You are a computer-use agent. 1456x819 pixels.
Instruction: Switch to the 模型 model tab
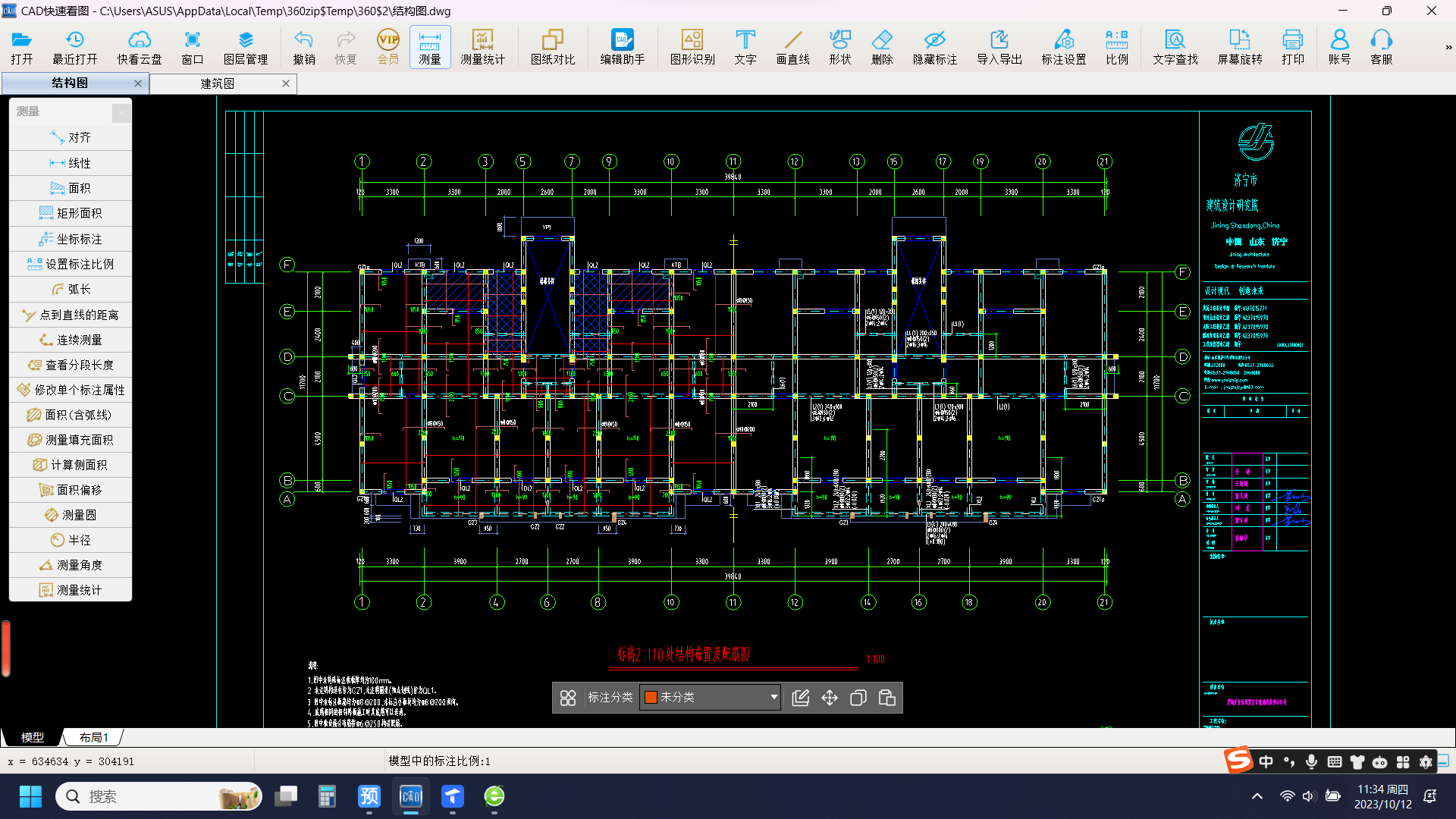coord(33,737)
